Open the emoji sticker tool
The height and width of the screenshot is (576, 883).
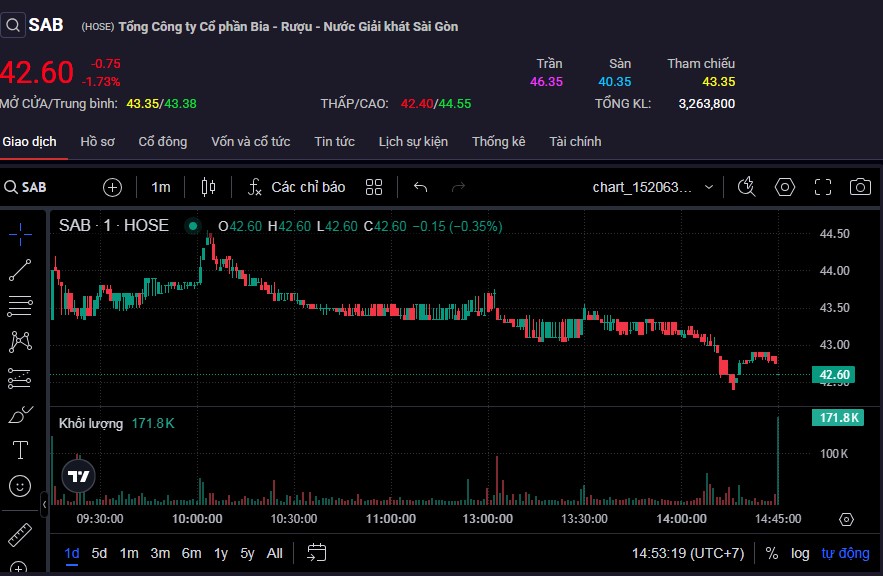(x=20, y=486)
